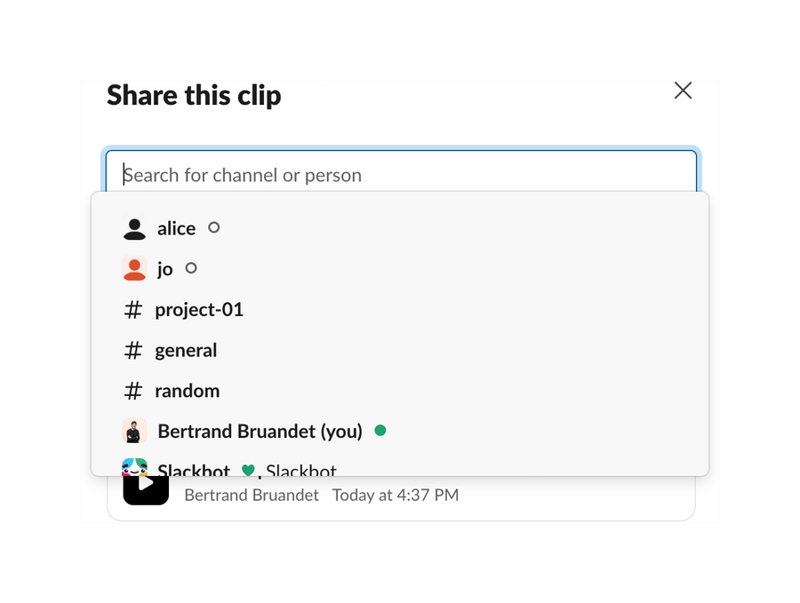This screenshot has height=603, width=800.
Task: Click the channel or person search field
Action: click(400, 173)
